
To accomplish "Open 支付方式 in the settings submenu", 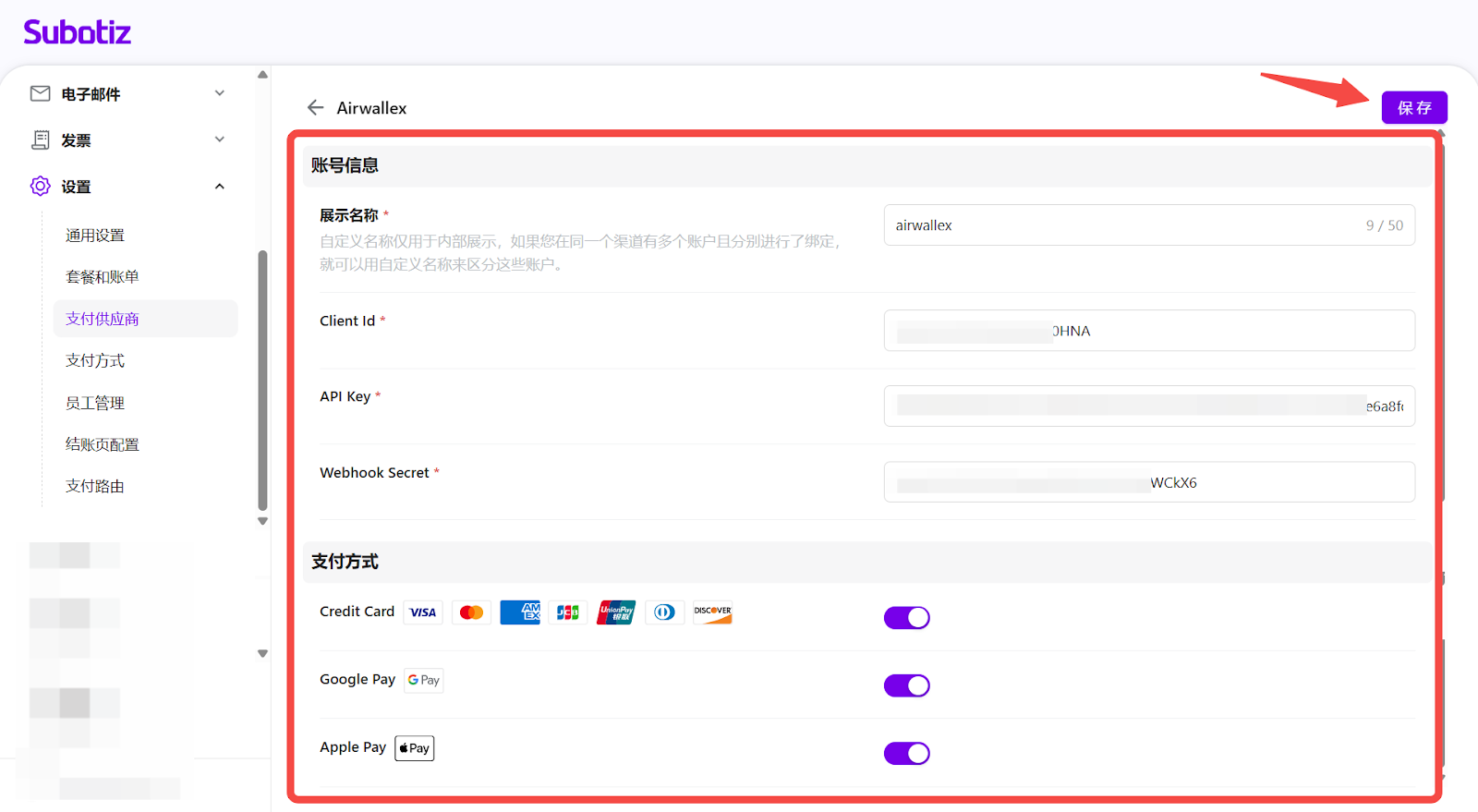I will [95, 361].
